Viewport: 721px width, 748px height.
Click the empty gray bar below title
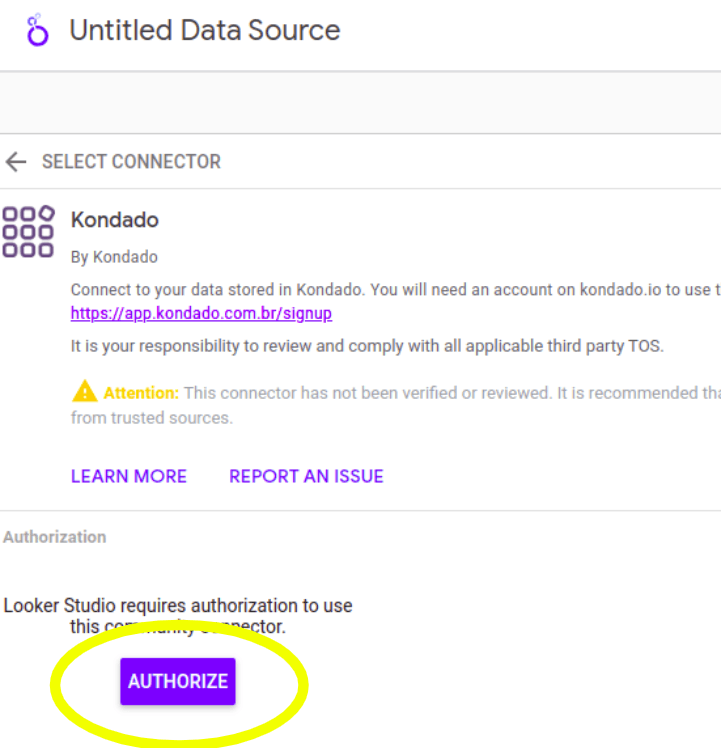coord(360,102)
